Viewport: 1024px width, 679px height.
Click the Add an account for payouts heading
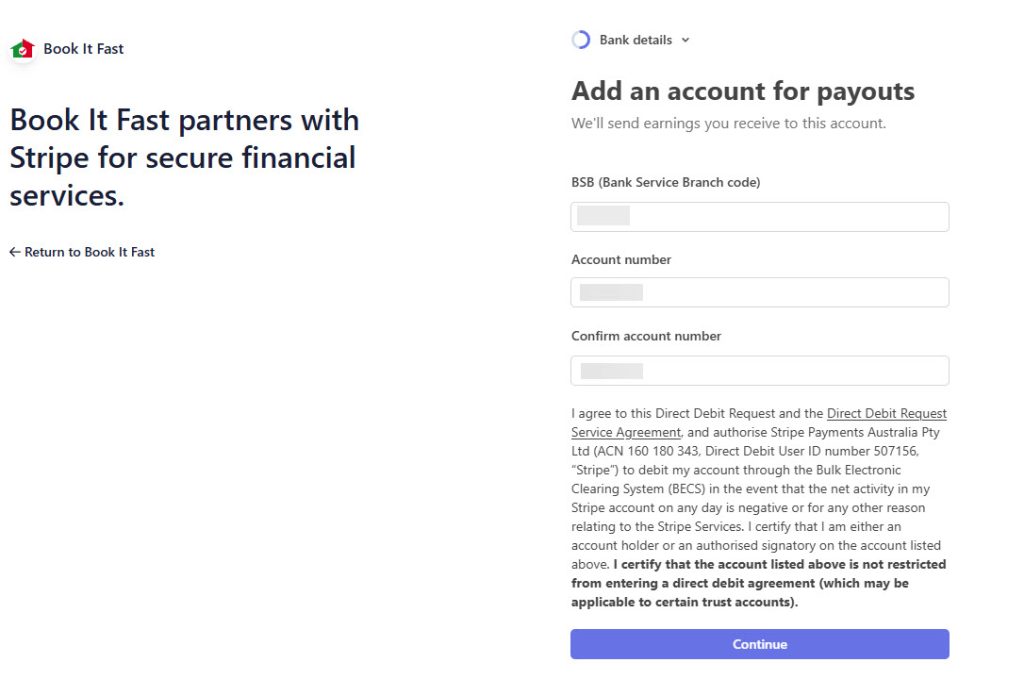742,91
